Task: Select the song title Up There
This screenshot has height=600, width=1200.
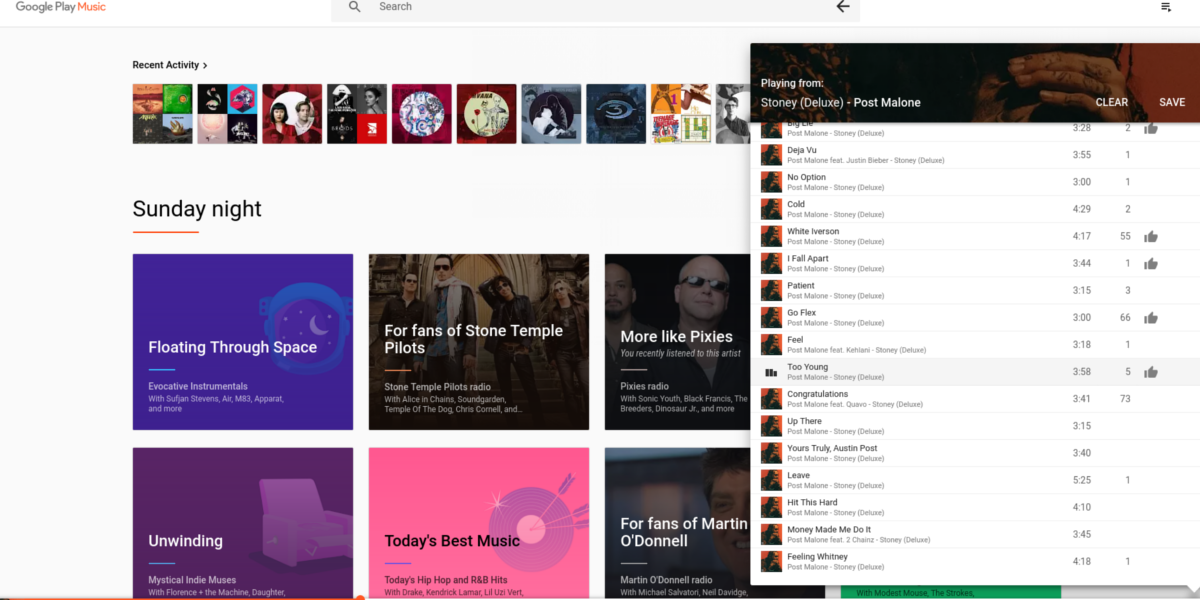Action: 804,421
